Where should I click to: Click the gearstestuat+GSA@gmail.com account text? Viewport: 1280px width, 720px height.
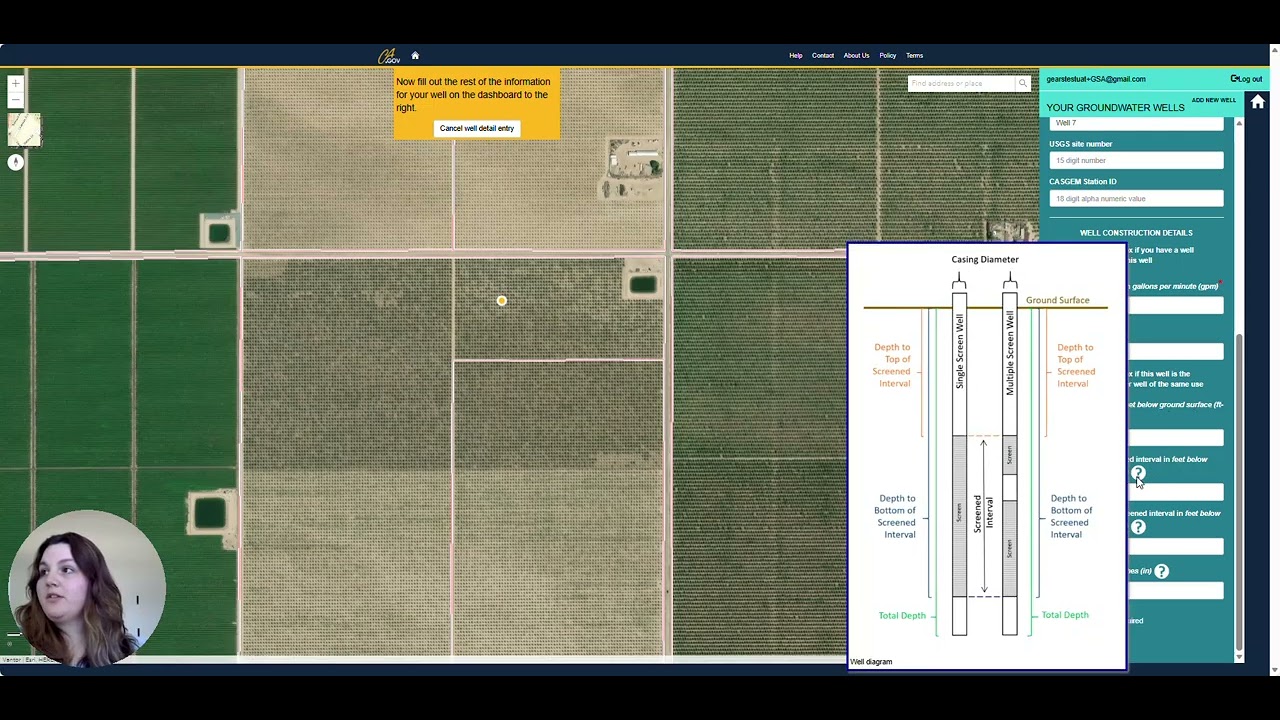coord(1096,79)
